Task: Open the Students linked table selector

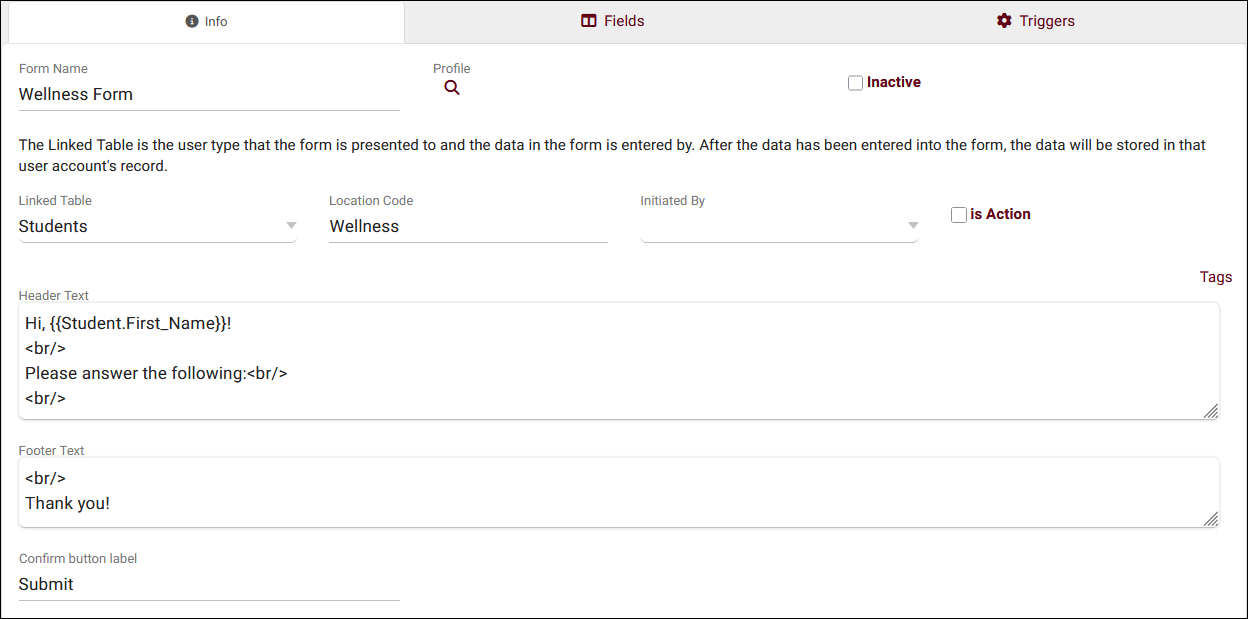Action: [150, 226]
